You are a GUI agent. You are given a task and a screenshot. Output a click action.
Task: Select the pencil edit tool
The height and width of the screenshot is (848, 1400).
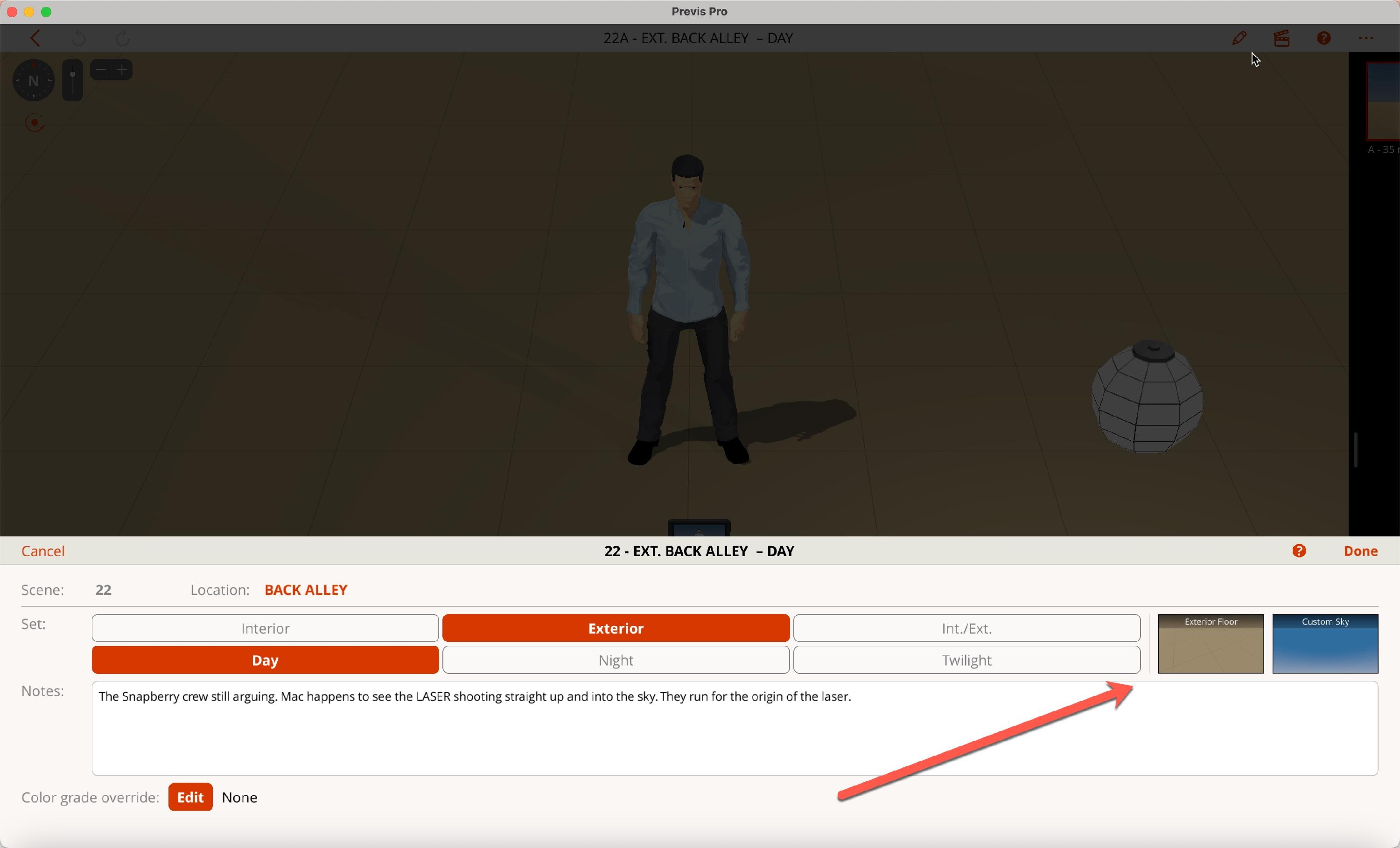click(1240, 38)
